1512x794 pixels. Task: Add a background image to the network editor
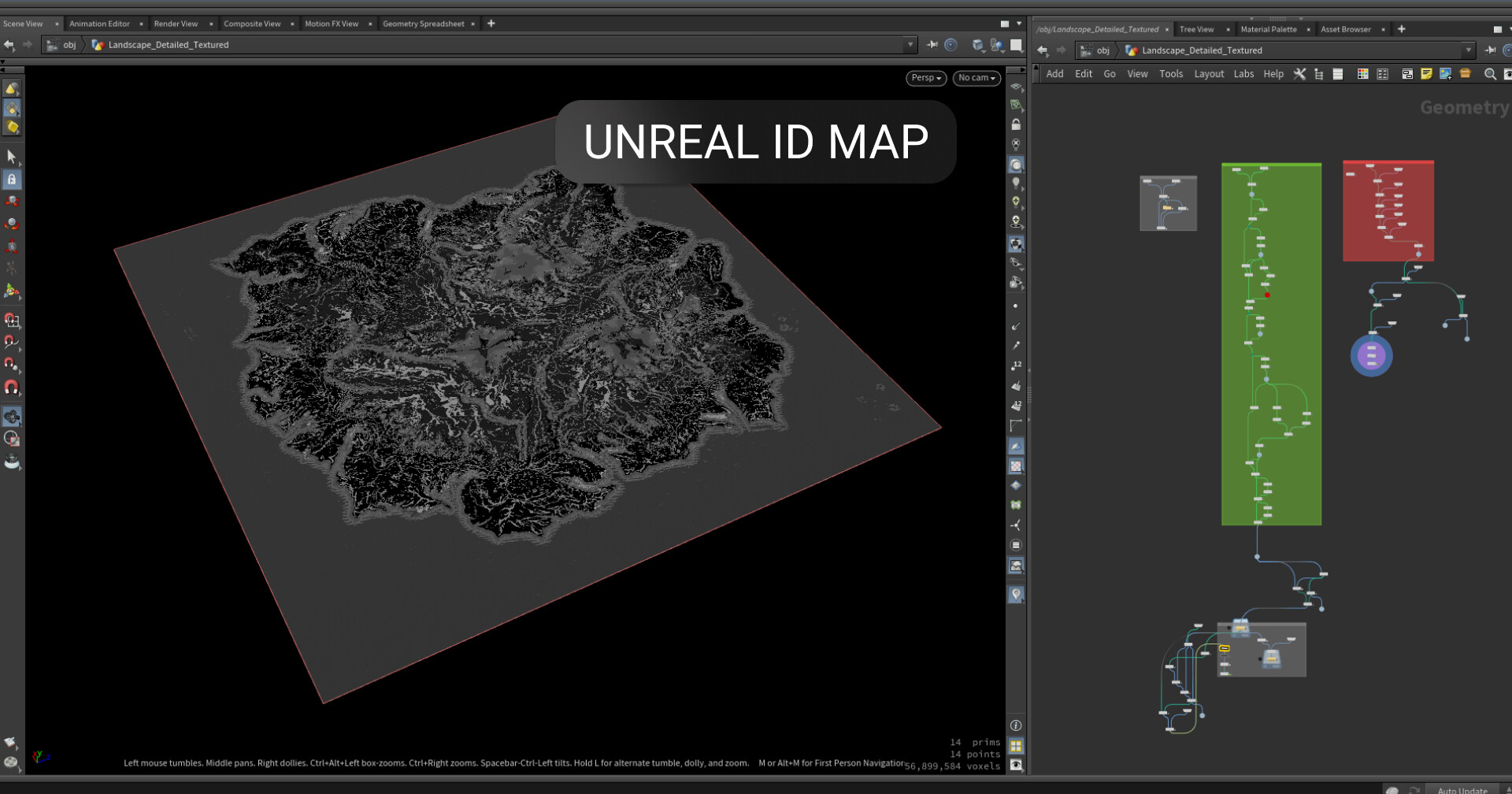pos(1446,73)
